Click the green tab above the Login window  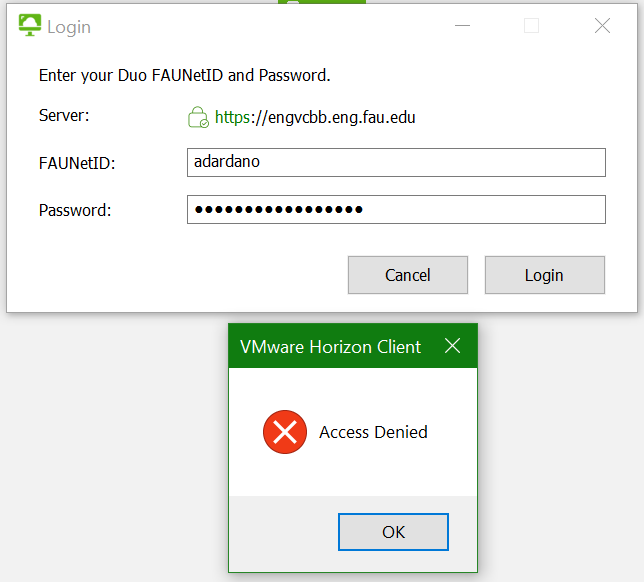[x=322, y=2]
